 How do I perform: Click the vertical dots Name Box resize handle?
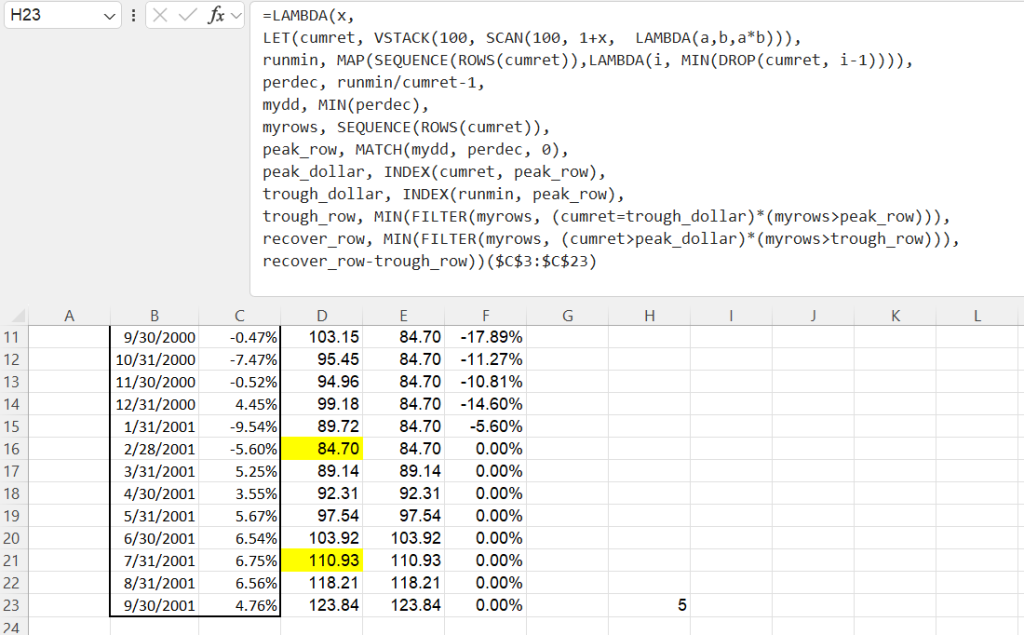coord(134,16)
